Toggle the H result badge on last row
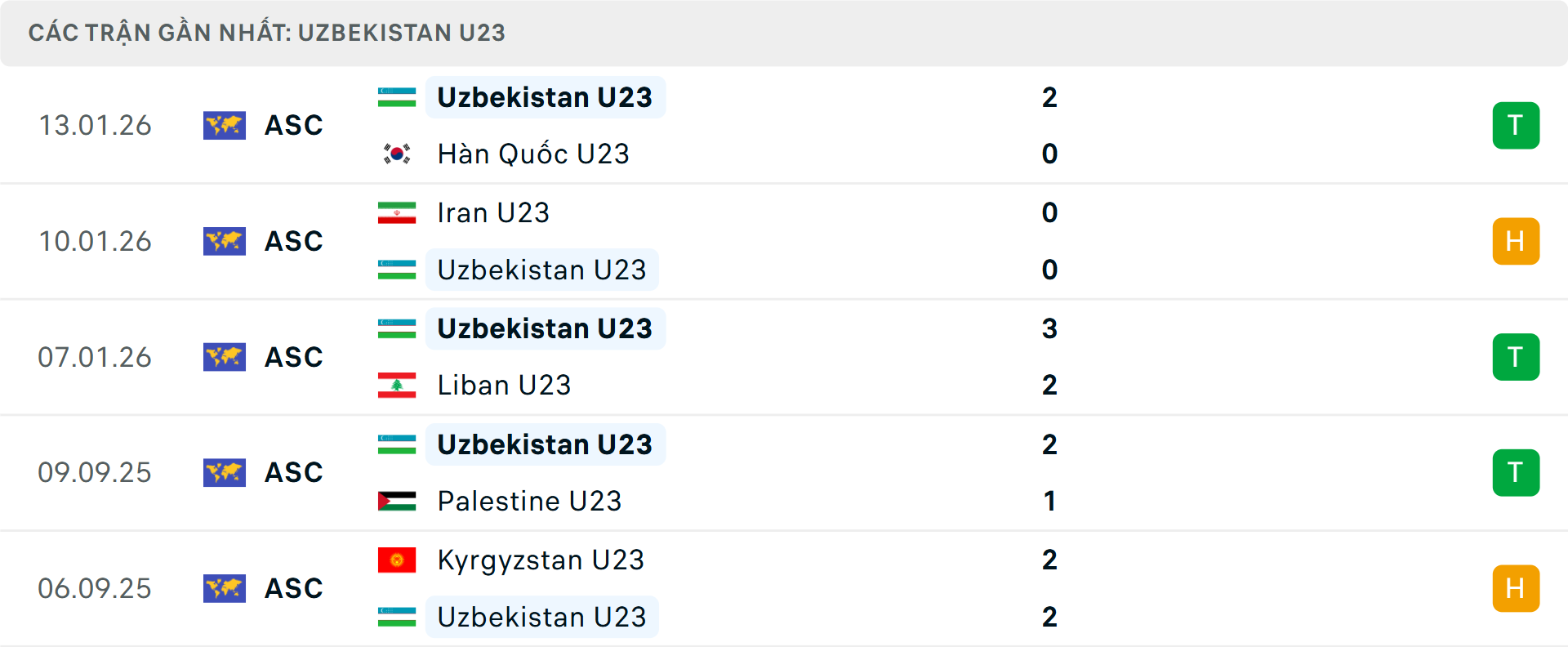Image resolution: width=1568 pixels, height=647 pixels. 1516,587
